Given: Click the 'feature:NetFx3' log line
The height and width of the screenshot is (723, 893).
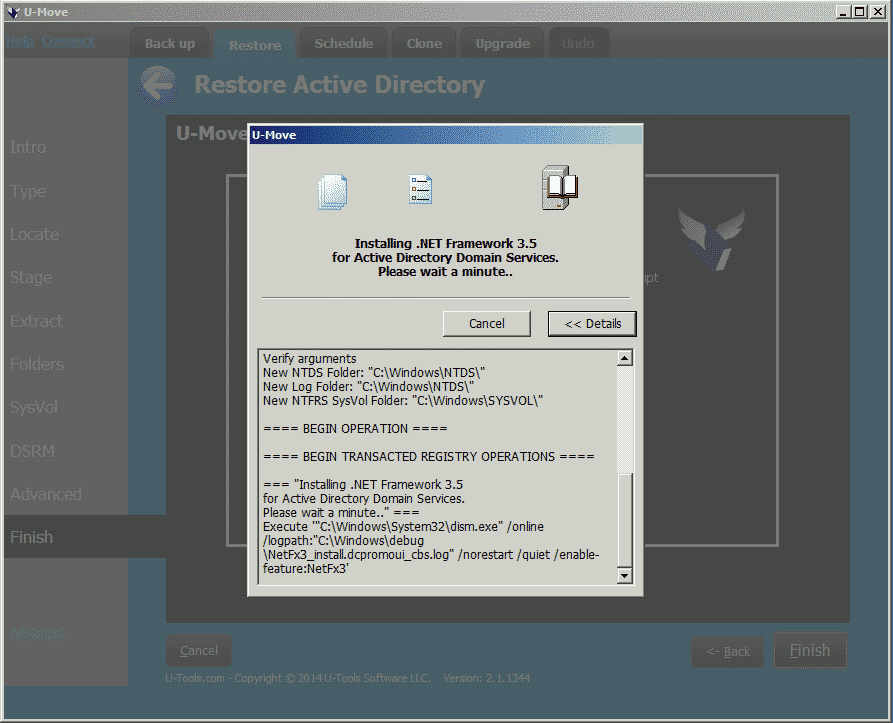Looking at the screenshot, I should tap(305, 569).
